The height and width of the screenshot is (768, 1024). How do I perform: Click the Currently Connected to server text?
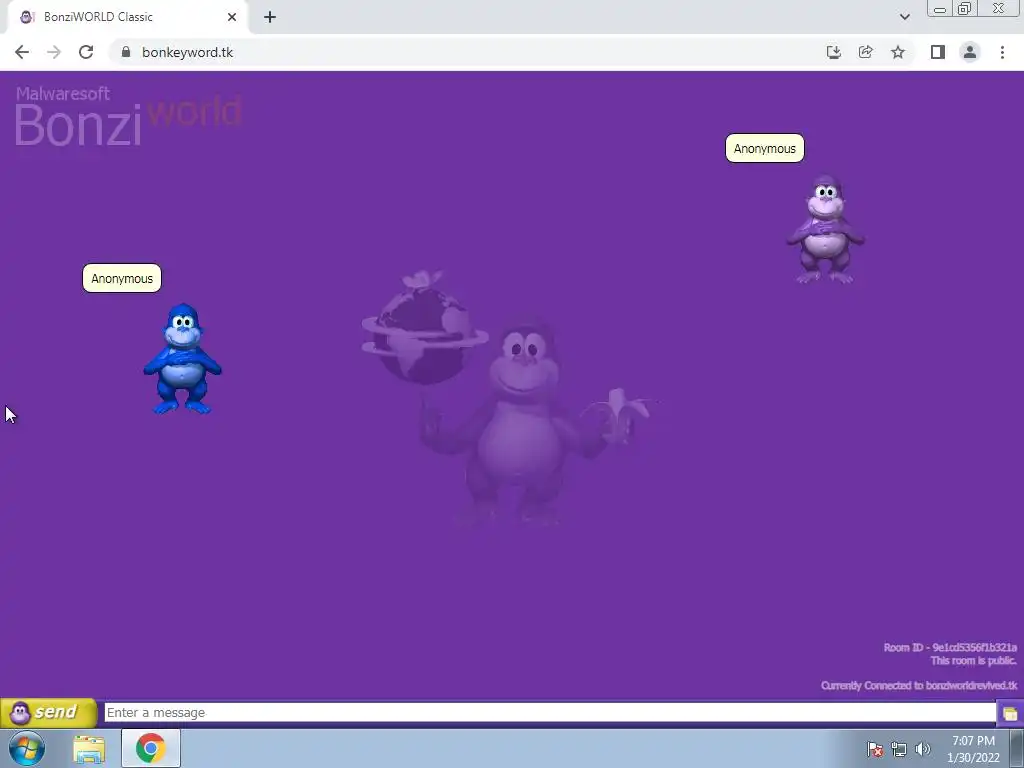[919, 685]
